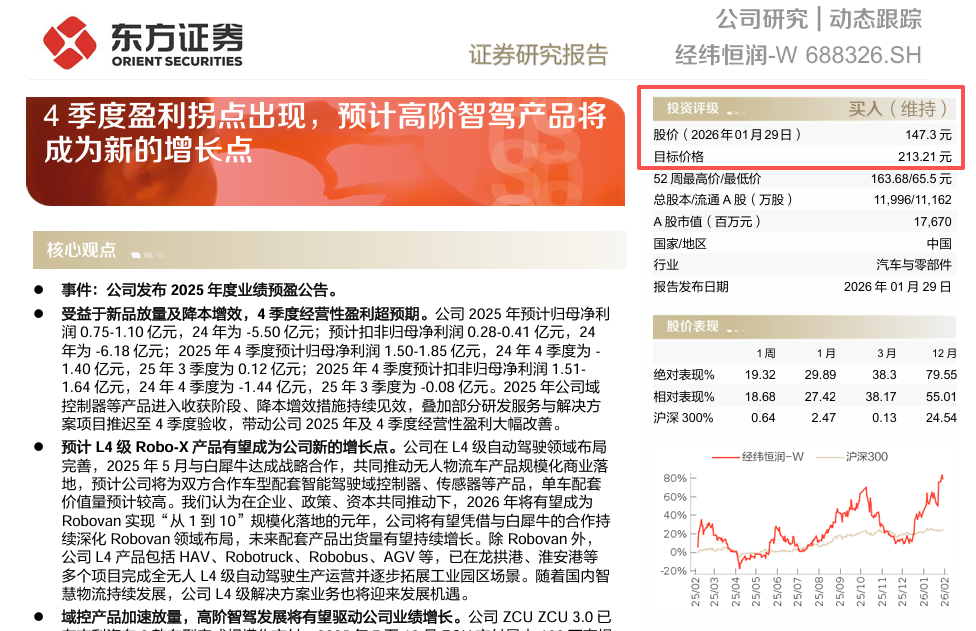Screen dimensions: 976x631
Task: Click the 52 周最高价/最低价 label
Action: click(x=707, y=179)
